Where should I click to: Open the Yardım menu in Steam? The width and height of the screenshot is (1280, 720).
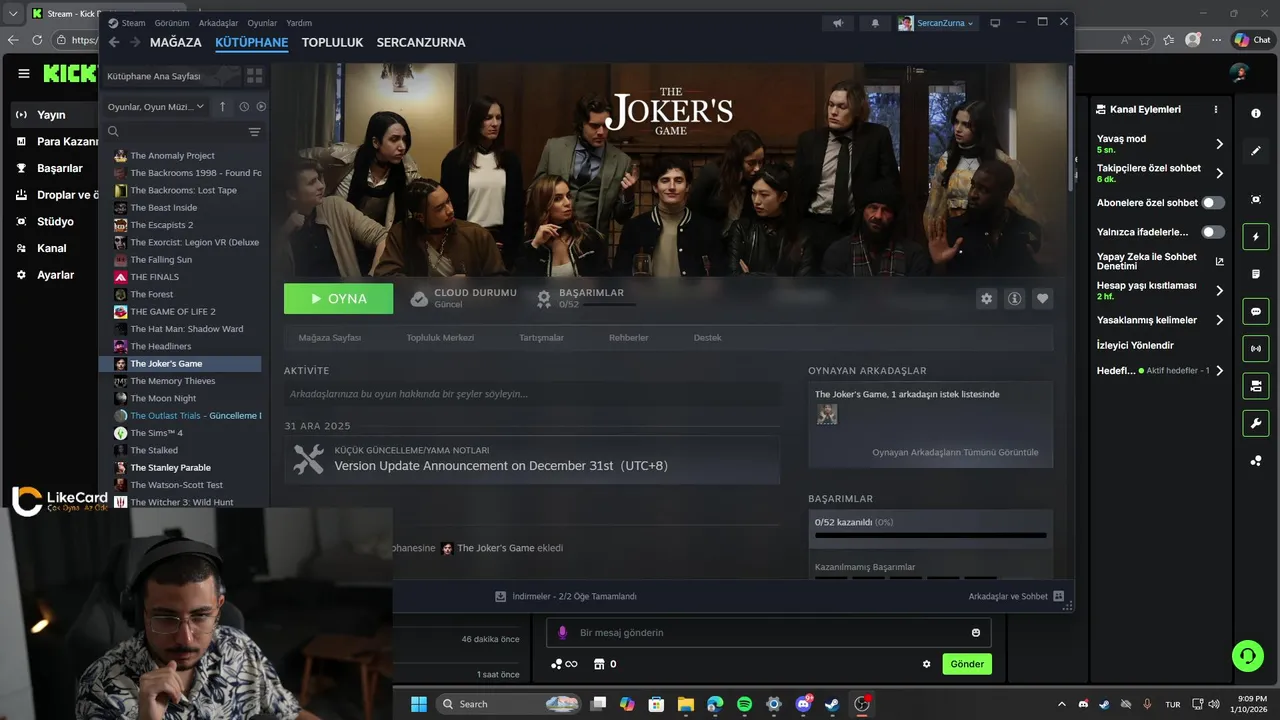[299, 23]
